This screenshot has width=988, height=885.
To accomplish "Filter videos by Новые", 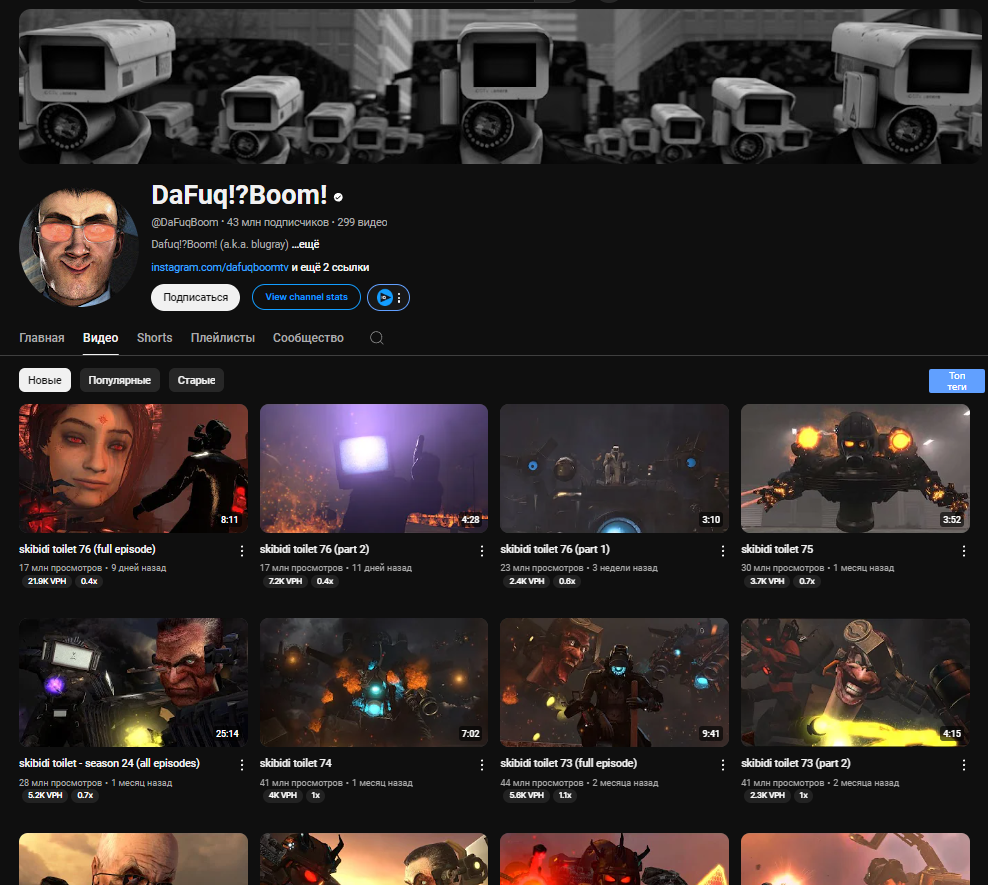I will point(45,380).
